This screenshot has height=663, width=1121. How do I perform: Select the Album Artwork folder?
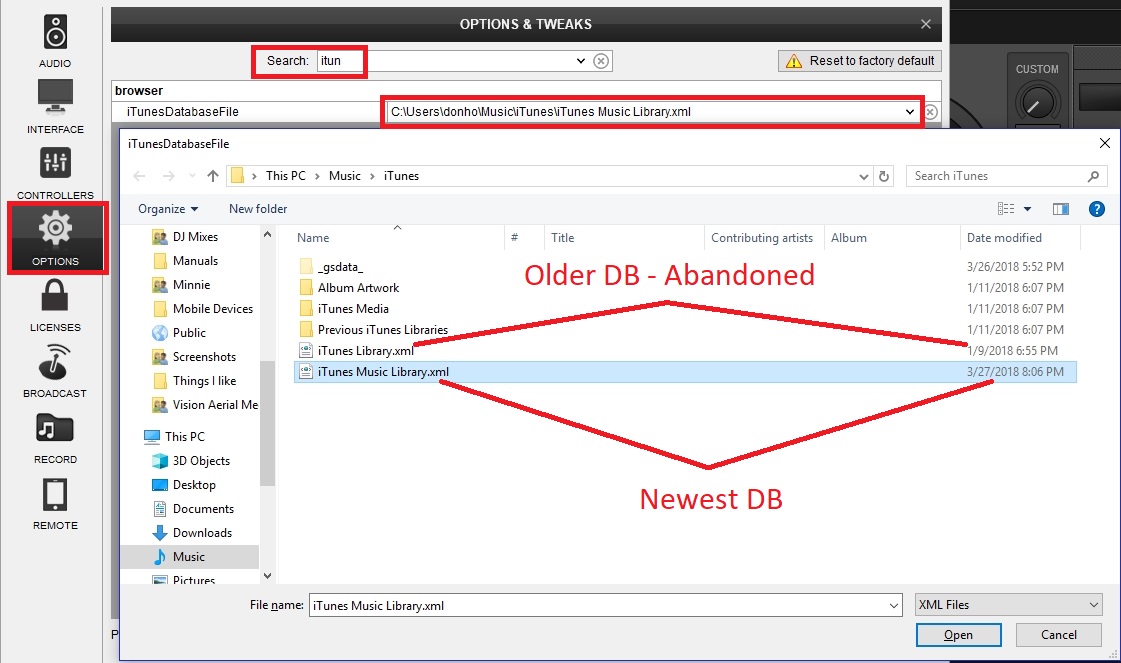[x=358, y=288]
